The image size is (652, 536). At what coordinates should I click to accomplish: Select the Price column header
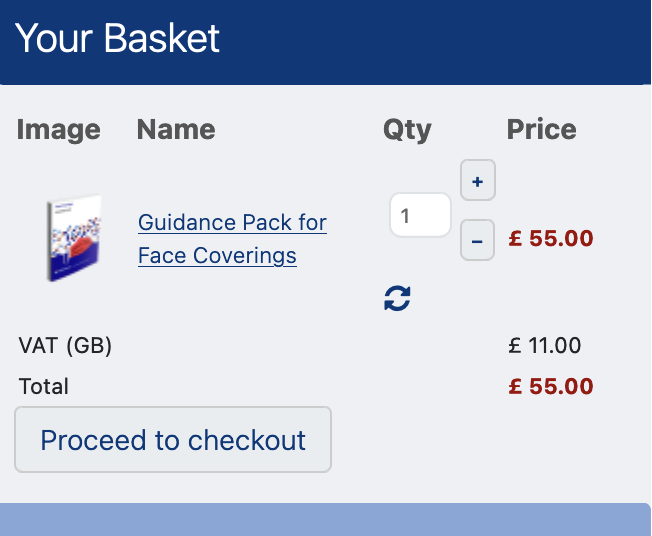pyautogui.click(x=541, y=129)
